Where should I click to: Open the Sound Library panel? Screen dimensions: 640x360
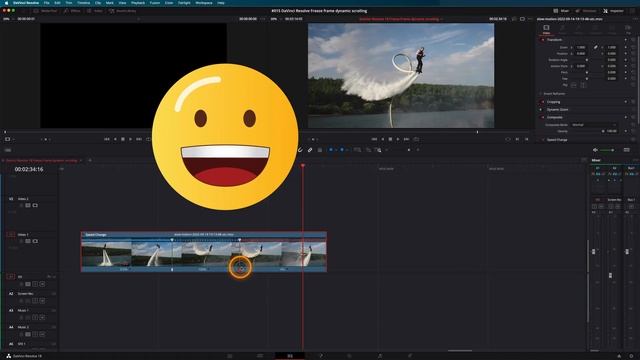pyautogui.click(x=122, y=11)
